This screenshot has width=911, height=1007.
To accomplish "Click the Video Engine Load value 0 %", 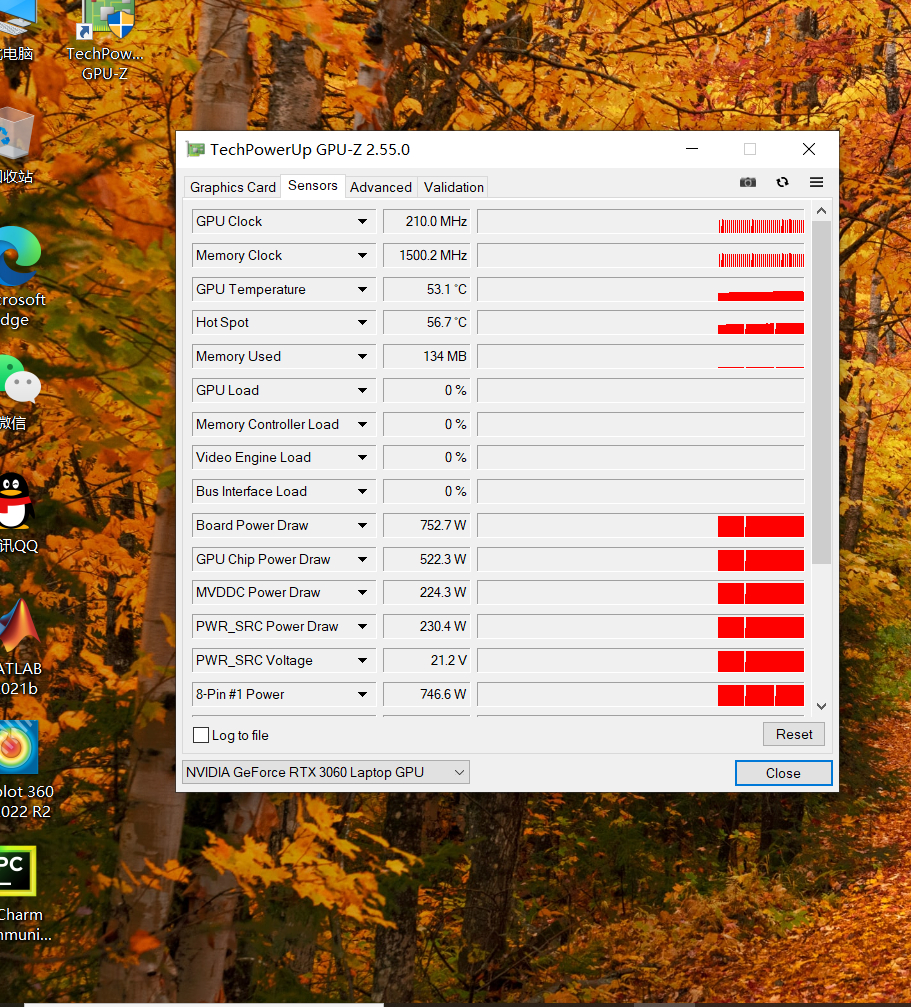I will pyautogui.click(x=427, y=457).
